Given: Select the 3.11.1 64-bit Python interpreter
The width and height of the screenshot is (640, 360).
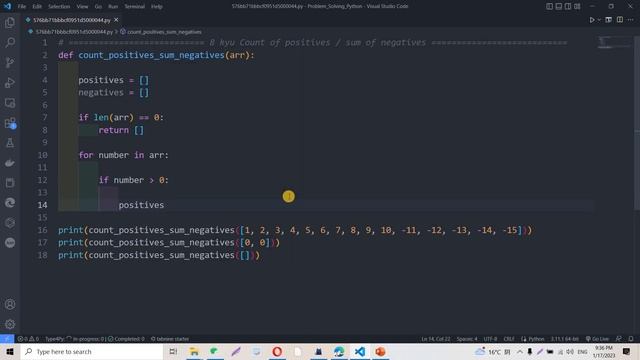Looking at the screenshot, I should (x=564, y=339).
